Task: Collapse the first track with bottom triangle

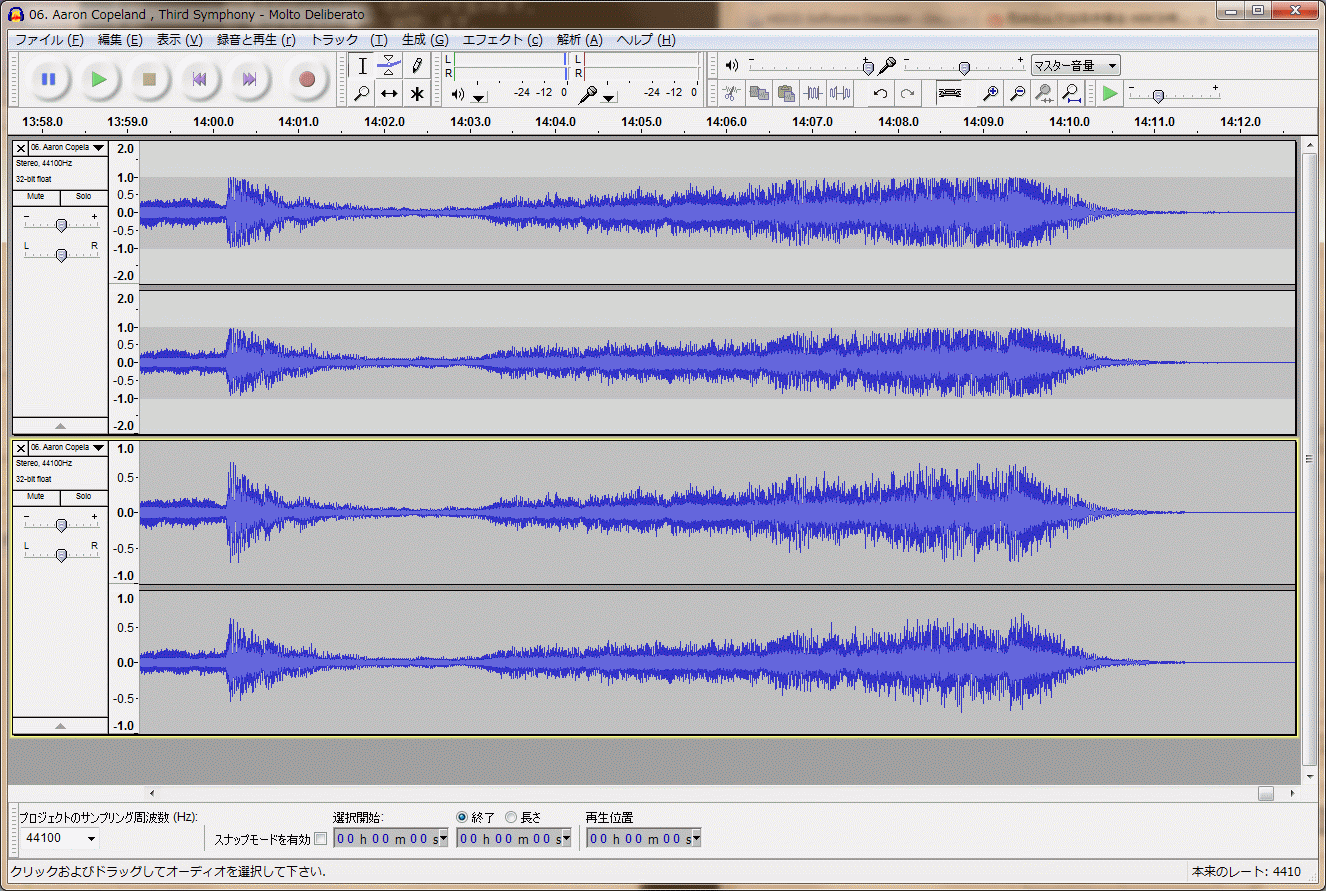Action: 60,425
